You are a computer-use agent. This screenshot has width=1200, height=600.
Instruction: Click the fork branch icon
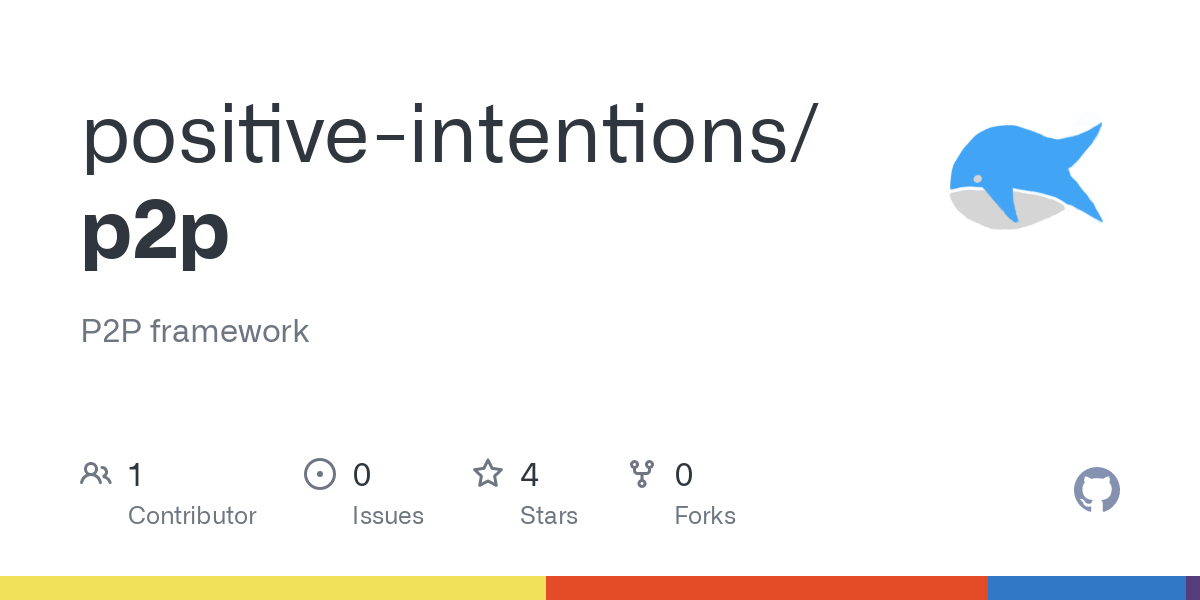click(x=641, y=474)
